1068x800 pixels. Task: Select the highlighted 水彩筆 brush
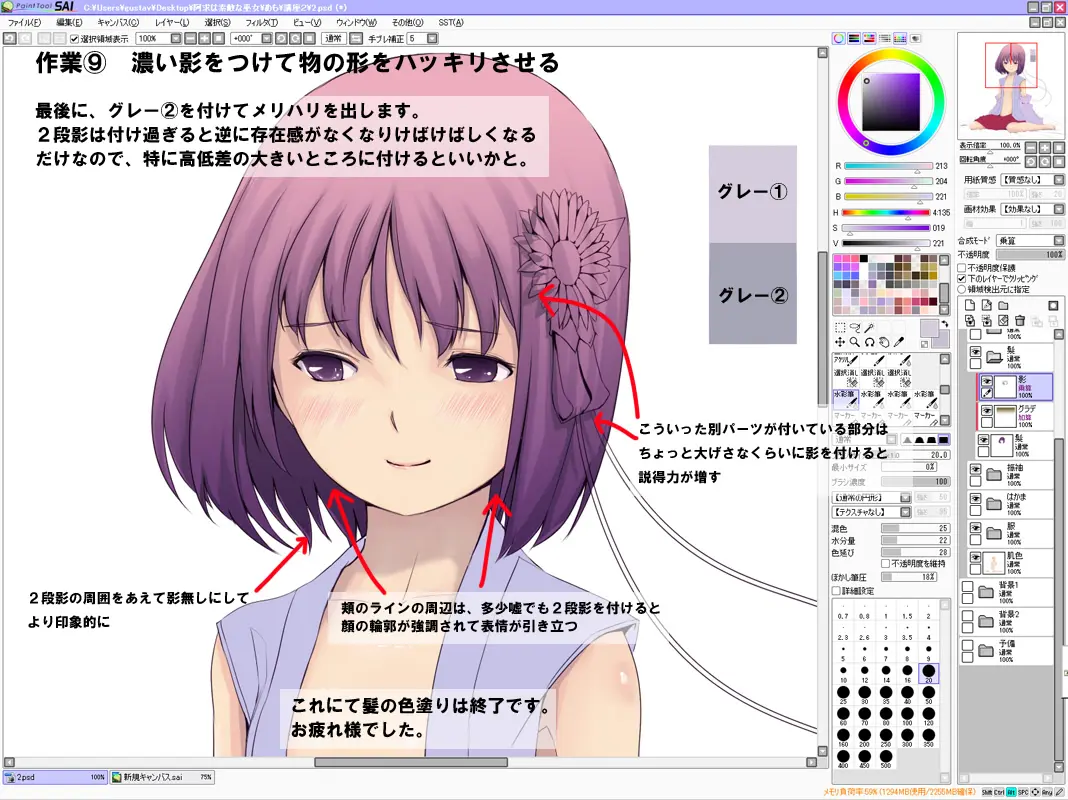point(845,399)
